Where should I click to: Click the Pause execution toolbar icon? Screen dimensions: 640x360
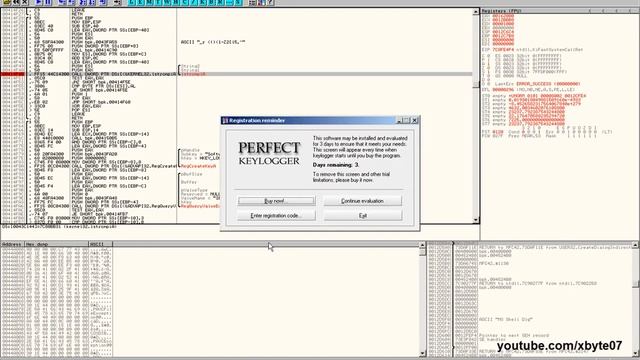pos(48,2)
